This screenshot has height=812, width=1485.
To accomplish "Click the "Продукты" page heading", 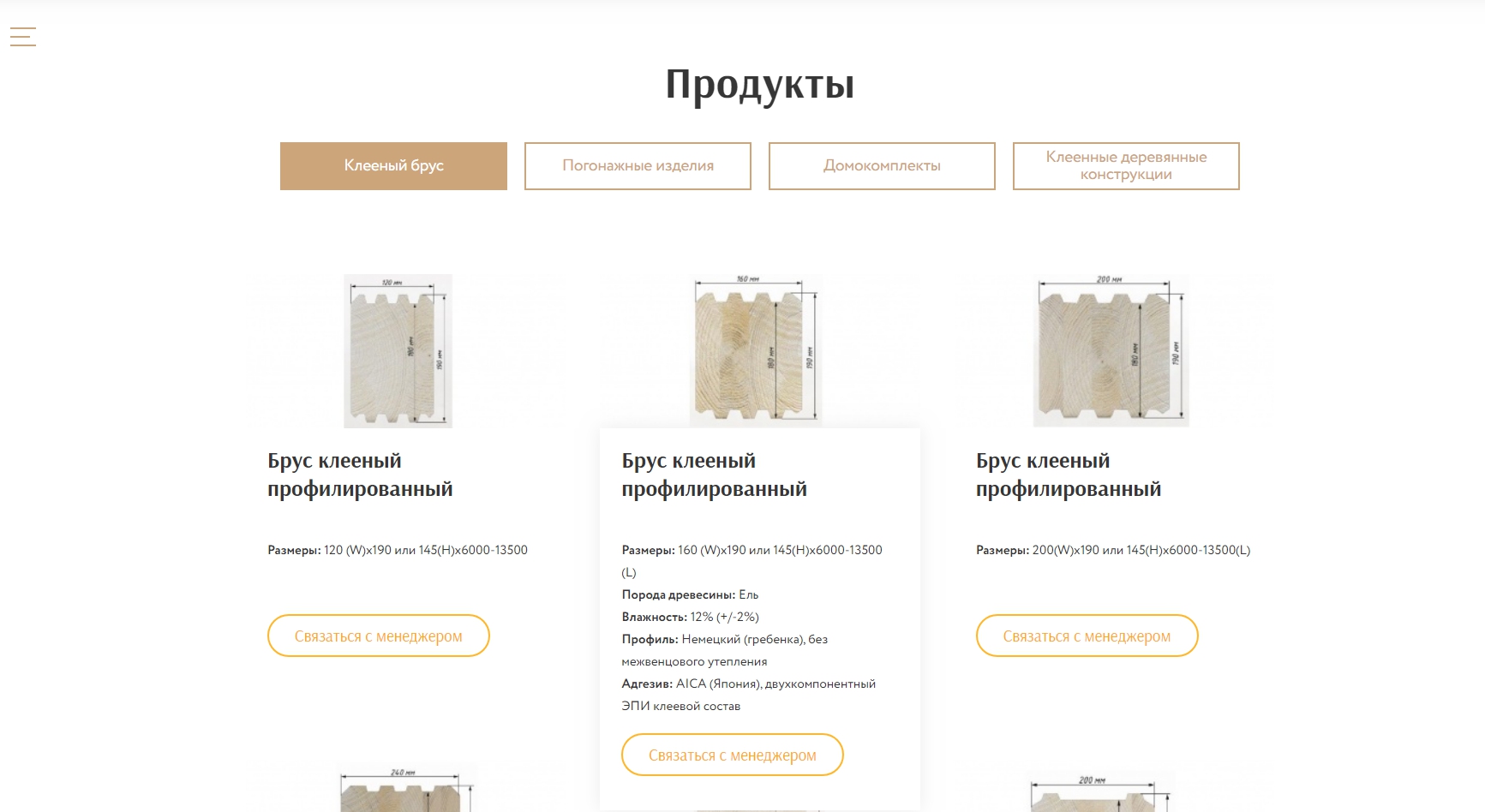I will tap(759, 84).
